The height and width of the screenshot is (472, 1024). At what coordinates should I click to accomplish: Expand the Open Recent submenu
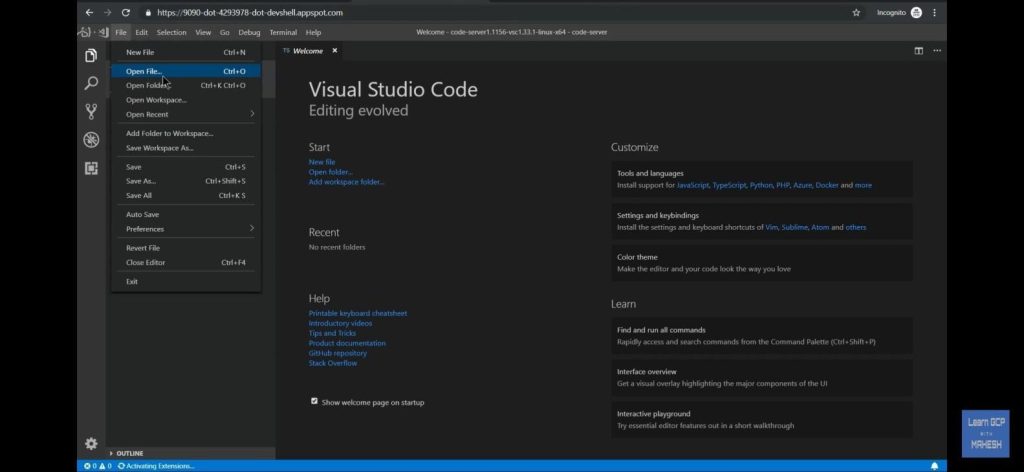click(x=186, y=114)
